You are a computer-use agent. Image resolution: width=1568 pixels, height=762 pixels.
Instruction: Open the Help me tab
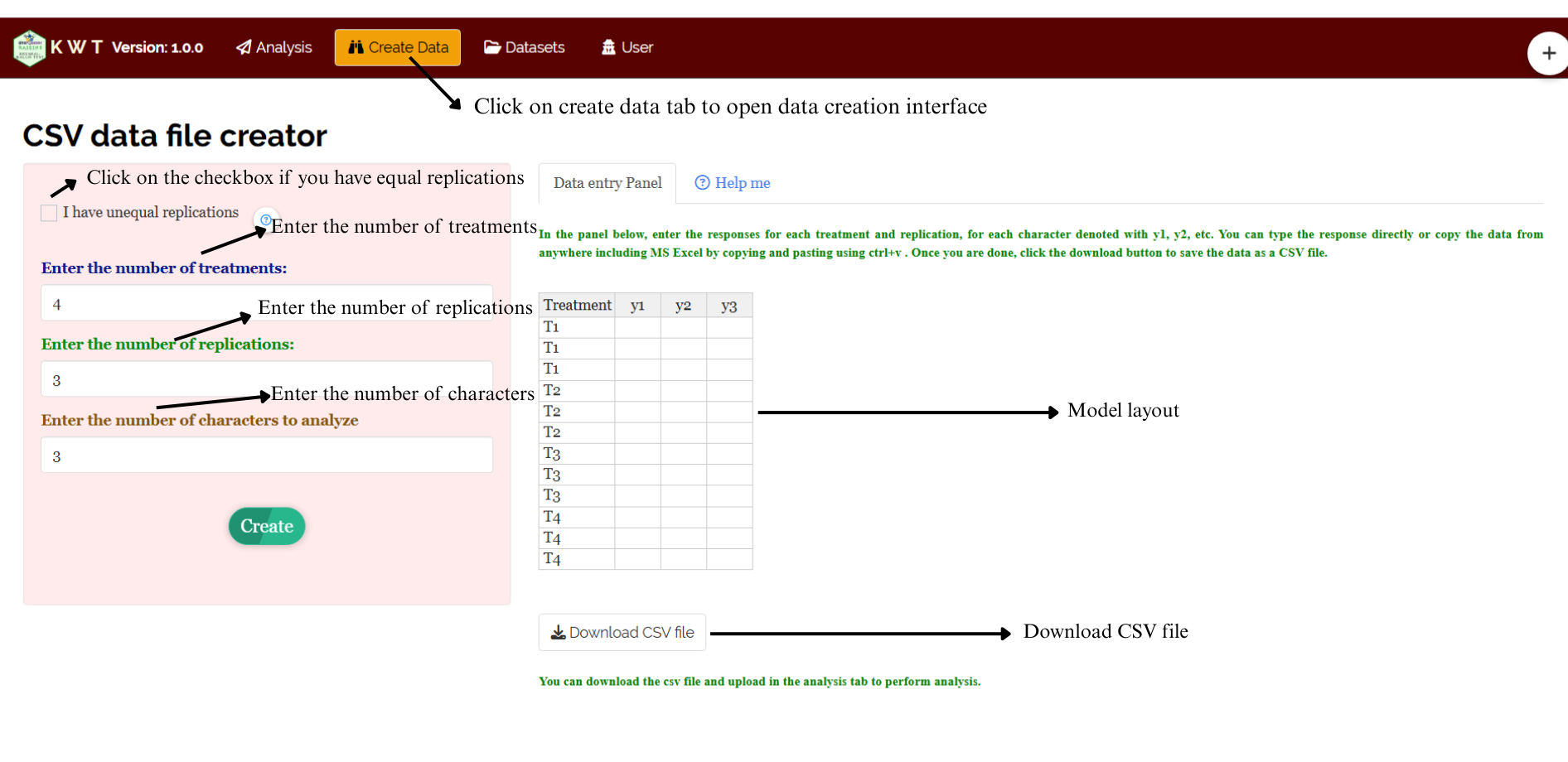tap(733, 183)
